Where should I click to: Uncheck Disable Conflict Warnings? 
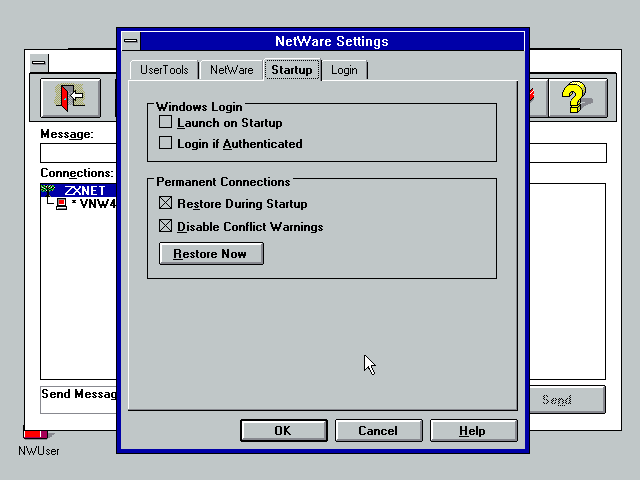165,226
